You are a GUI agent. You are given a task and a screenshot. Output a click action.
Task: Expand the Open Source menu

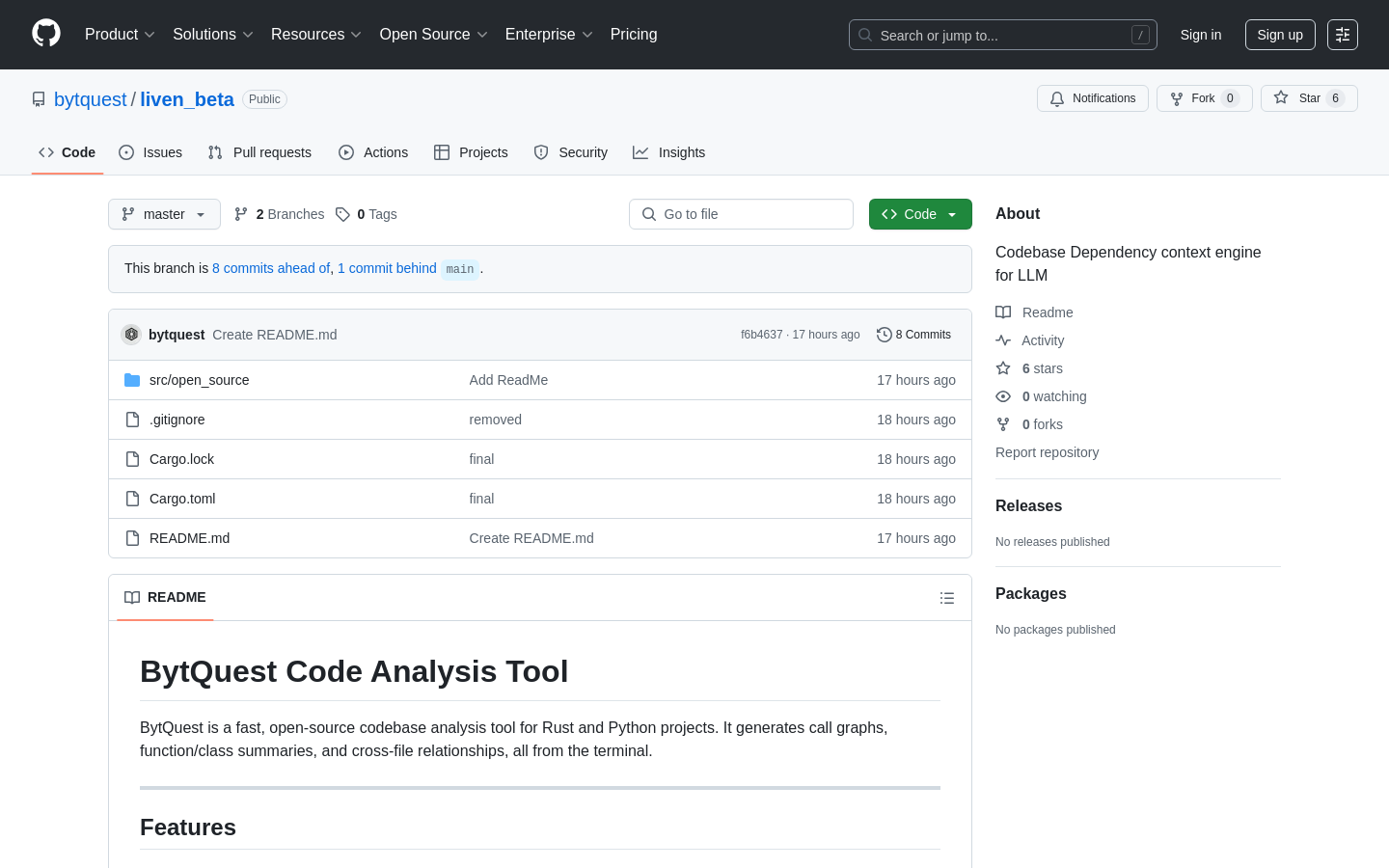434,35
